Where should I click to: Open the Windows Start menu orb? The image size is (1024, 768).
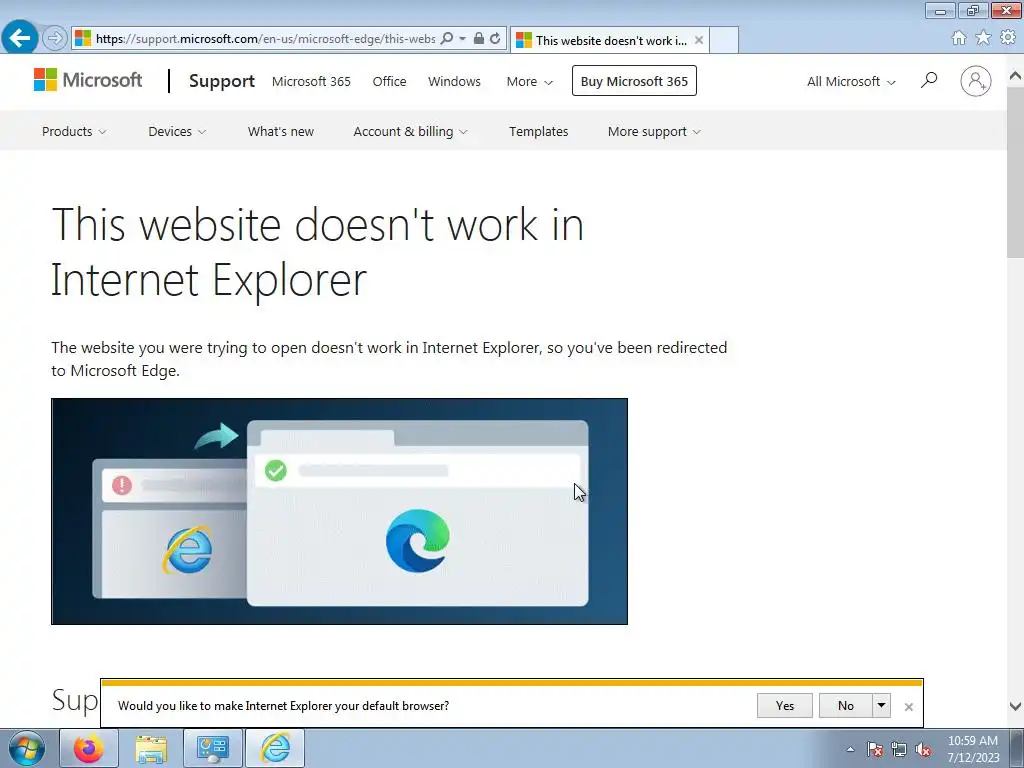tap(27, 748)
